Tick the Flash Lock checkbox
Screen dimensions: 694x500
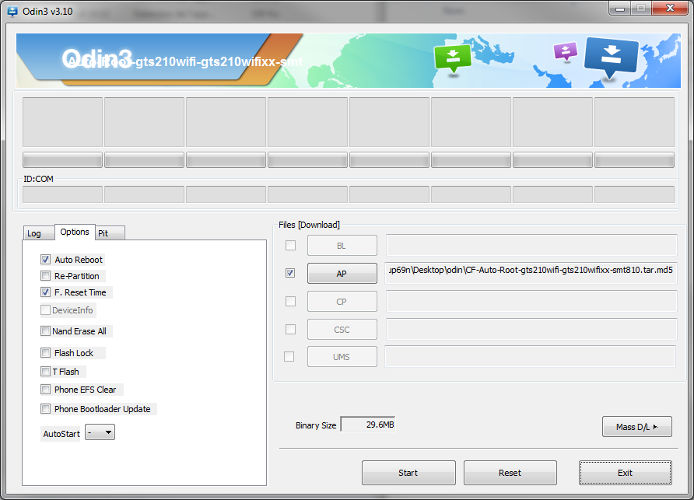45,352
